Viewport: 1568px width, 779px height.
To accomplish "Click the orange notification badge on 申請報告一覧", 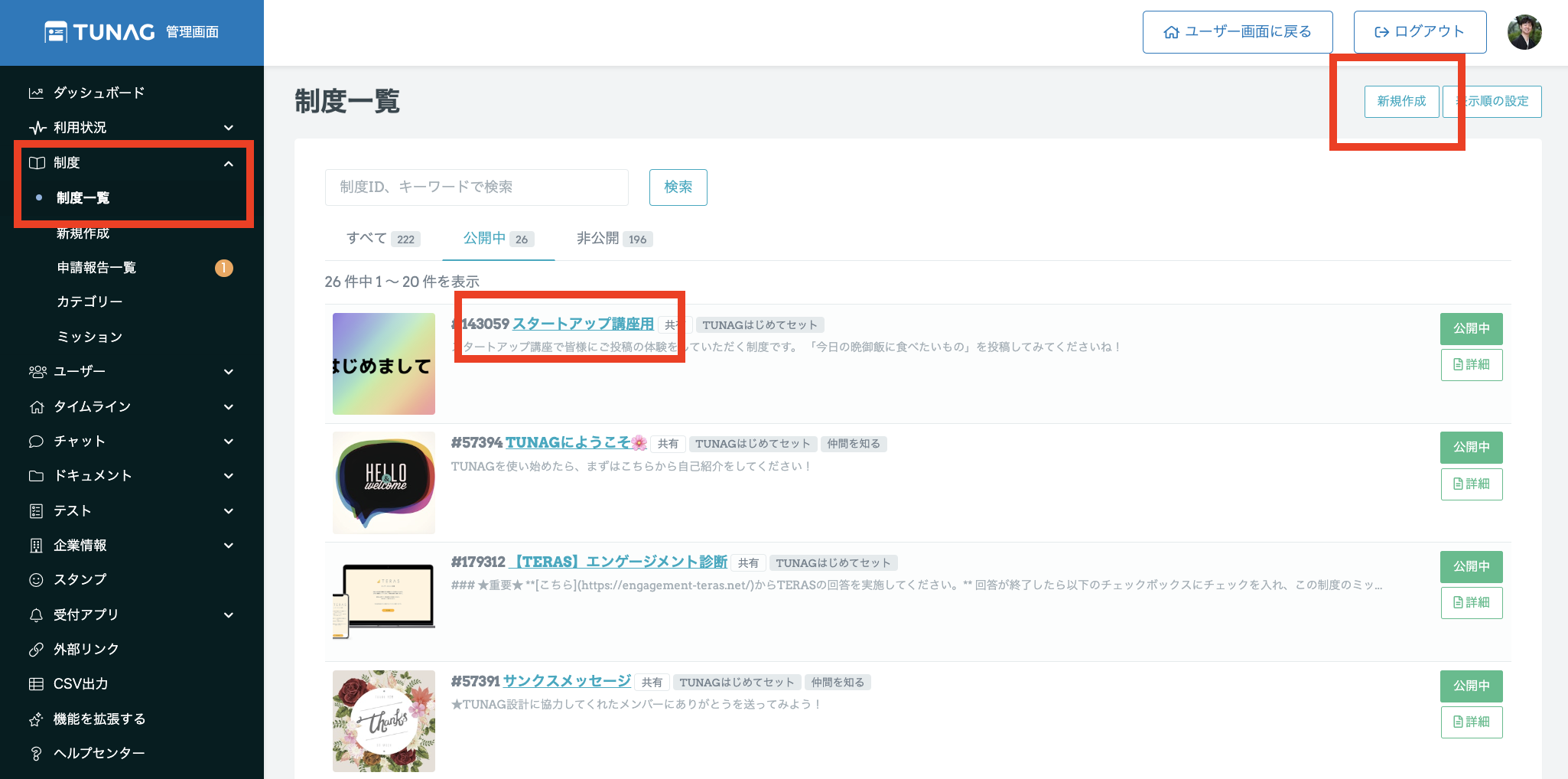I will tap(223, 268).
